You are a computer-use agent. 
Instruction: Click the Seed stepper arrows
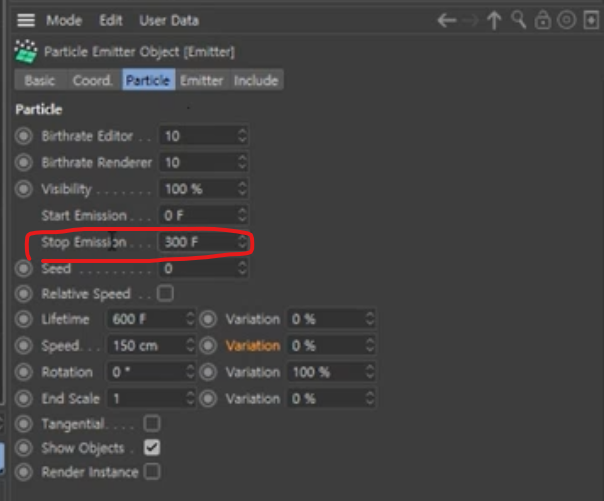tap(242, 268)
